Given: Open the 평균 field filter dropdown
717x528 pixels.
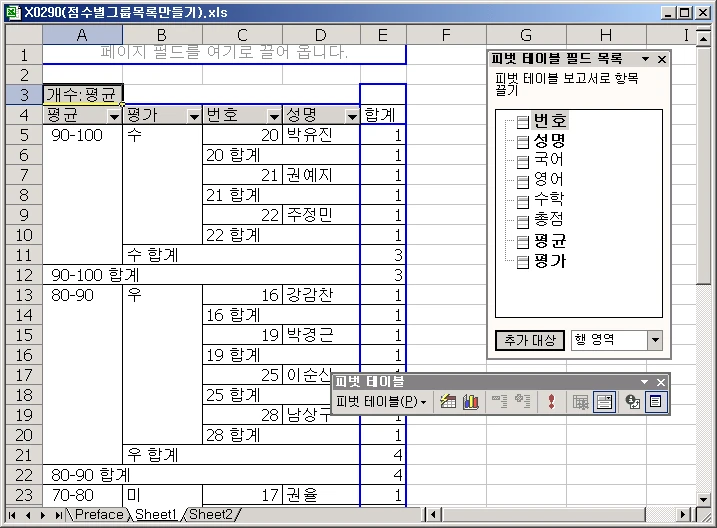Looking at the screenshot, I should click(114, 117).
